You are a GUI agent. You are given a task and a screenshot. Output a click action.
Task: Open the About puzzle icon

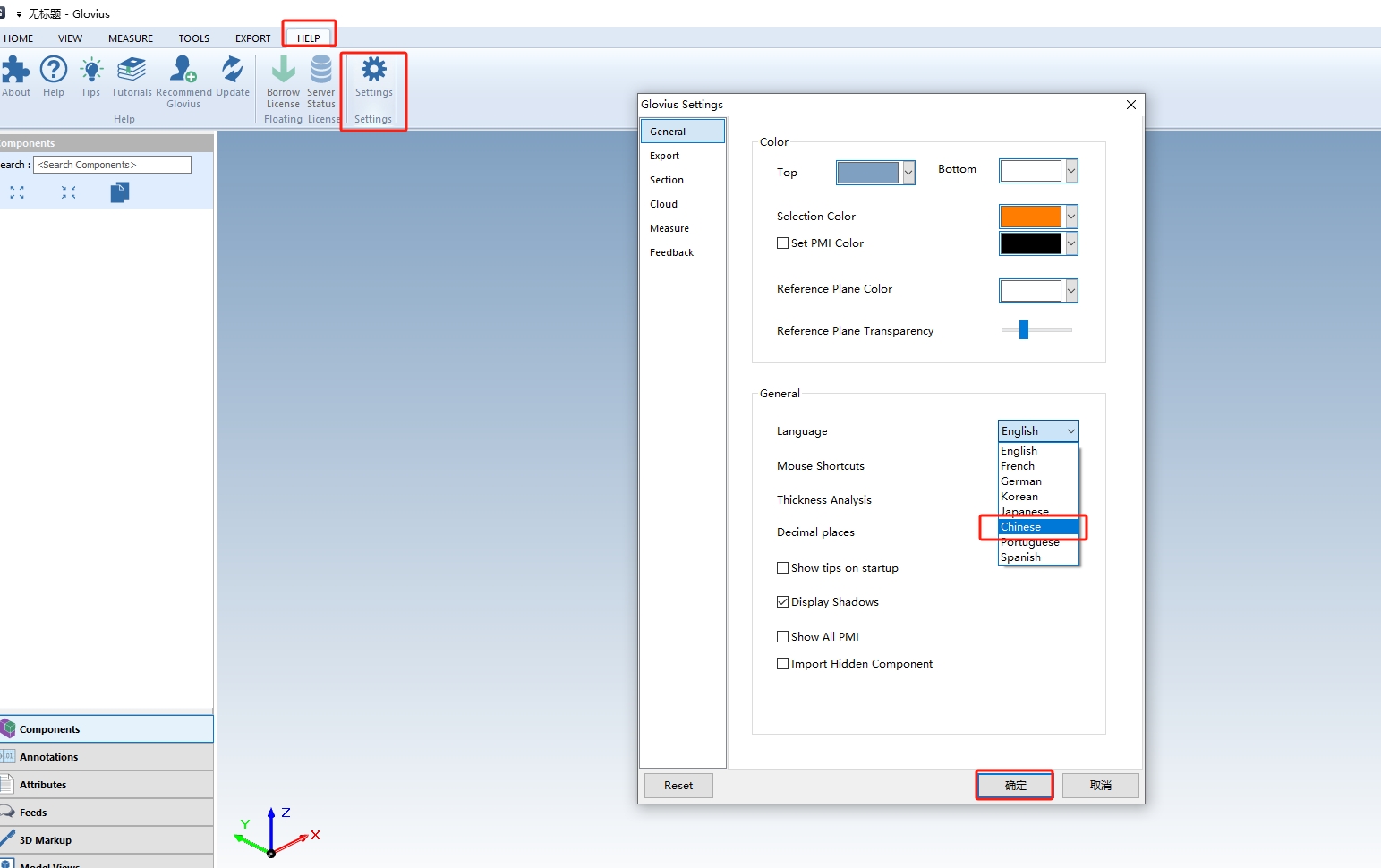click(15, 71)
